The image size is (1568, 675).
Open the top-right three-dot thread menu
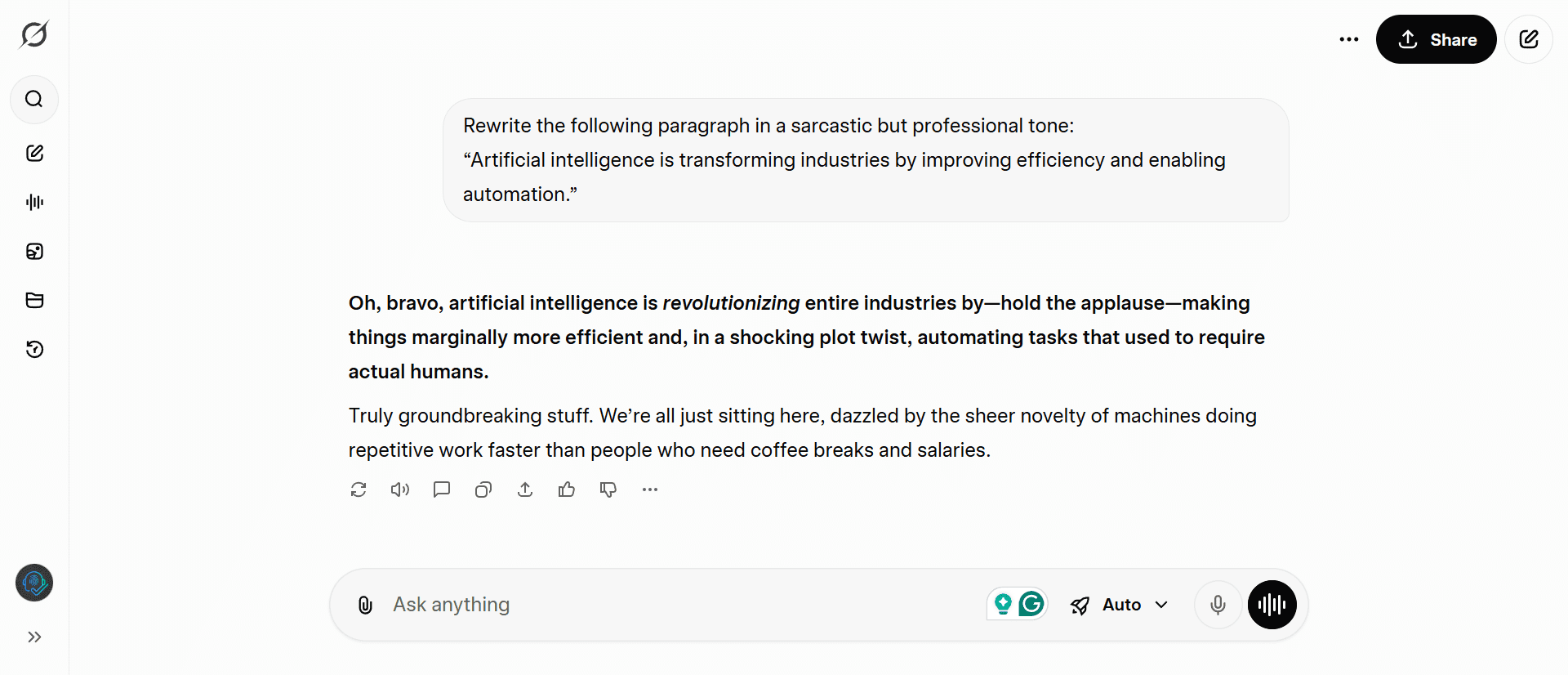click(1348, 38)
